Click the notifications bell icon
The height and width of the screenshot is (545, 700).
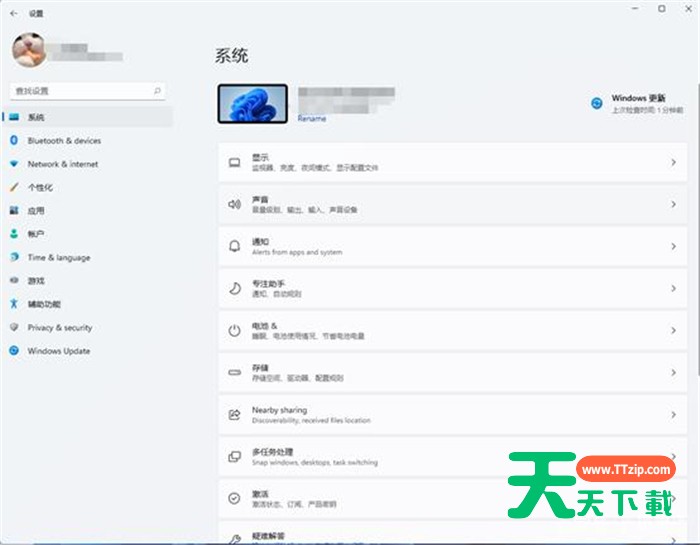coord(234,246)
